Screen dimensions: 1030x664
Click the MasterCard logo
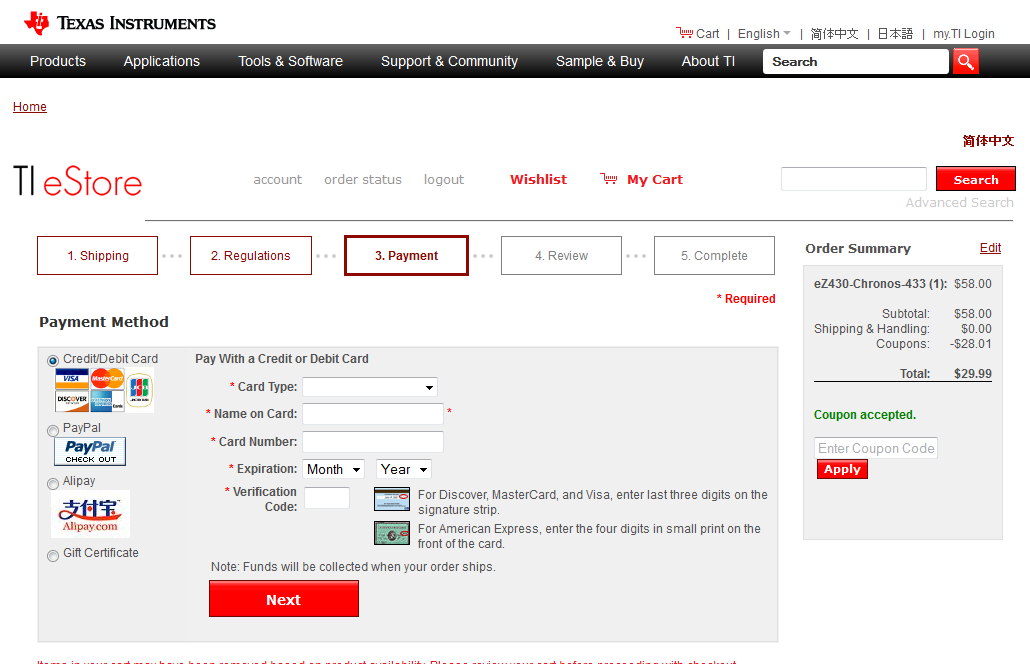tap(107, 379)
